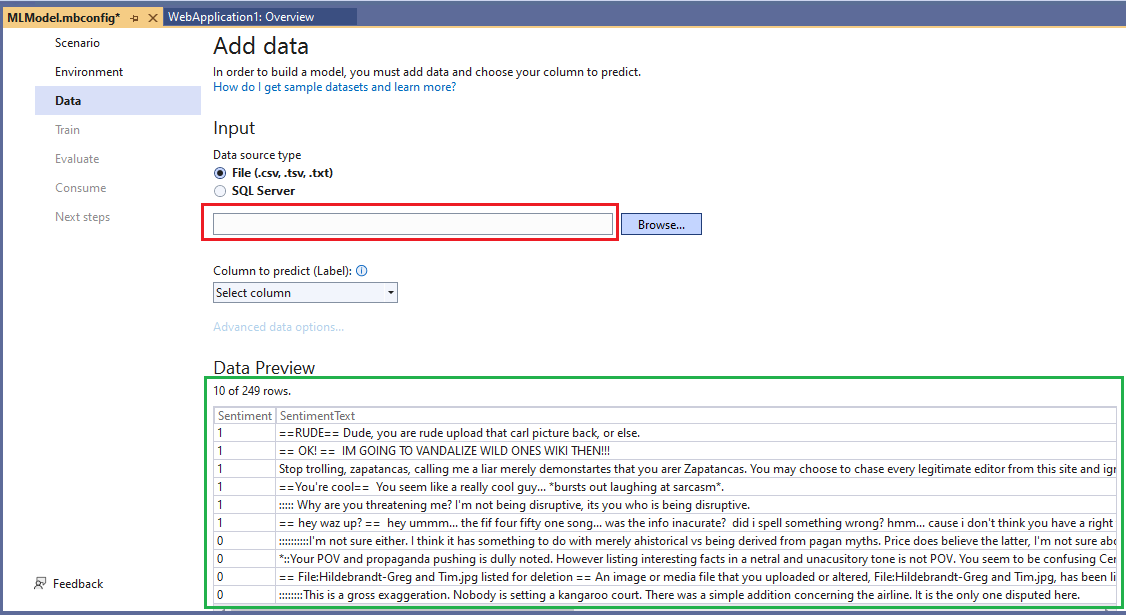View the Next steps section
The width and height of the screenshot is (1126, 615).
click(82, 216)
